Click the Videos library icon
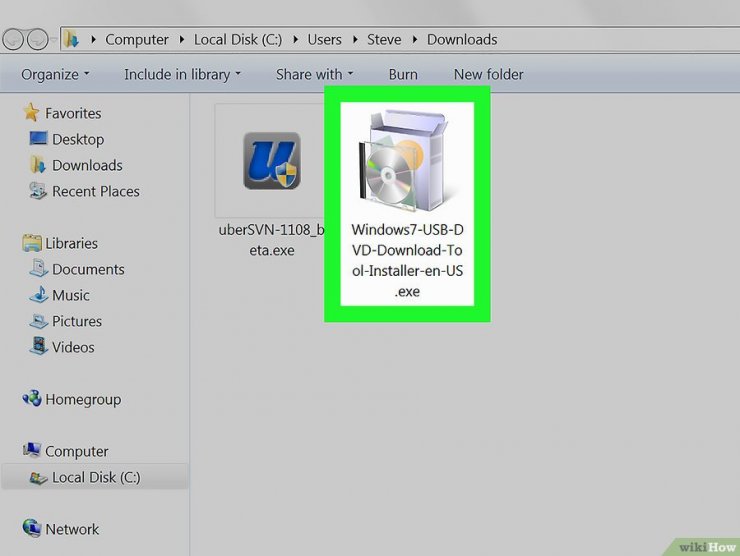 [39, 346]
